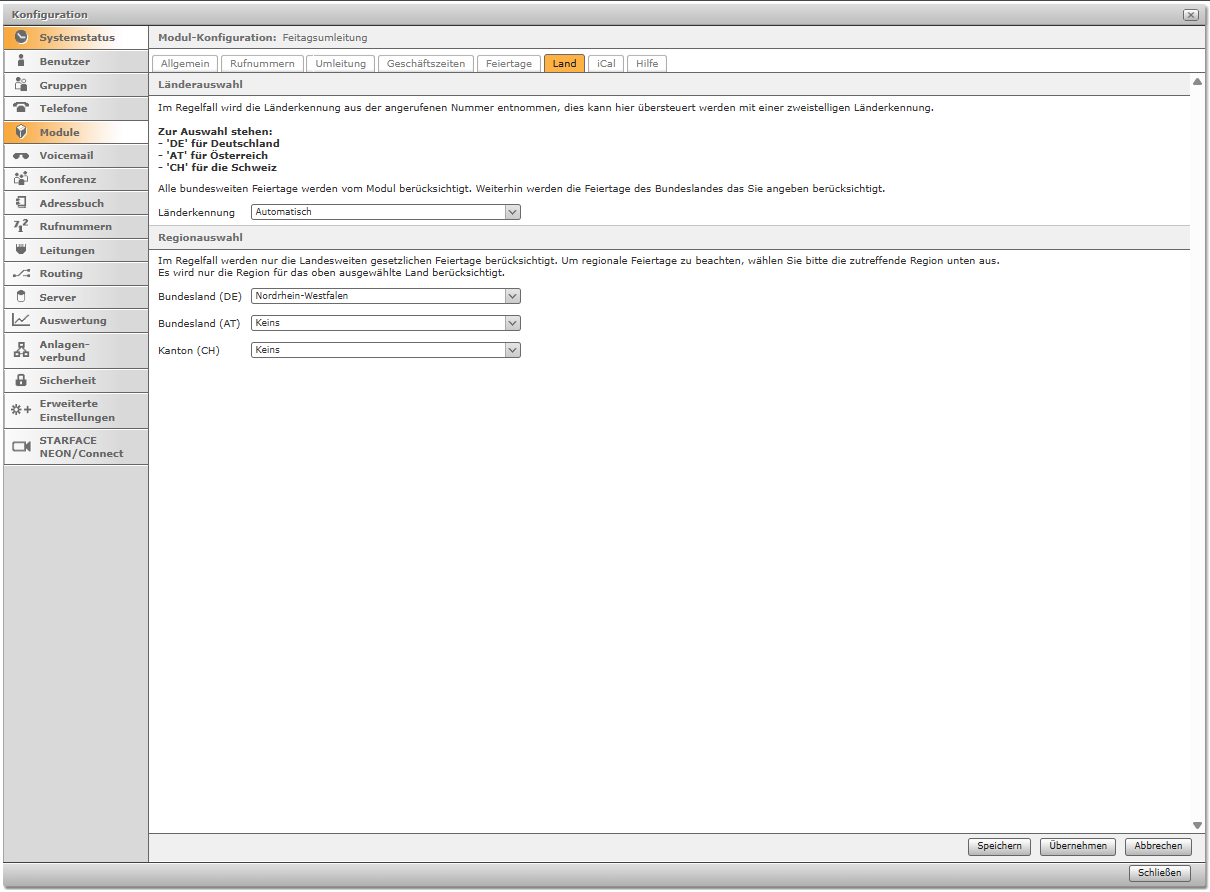This screenshot has width=1210, height=892.
Task: Select the Voicemail cassette icon
Action: click(x=21, y=156)
